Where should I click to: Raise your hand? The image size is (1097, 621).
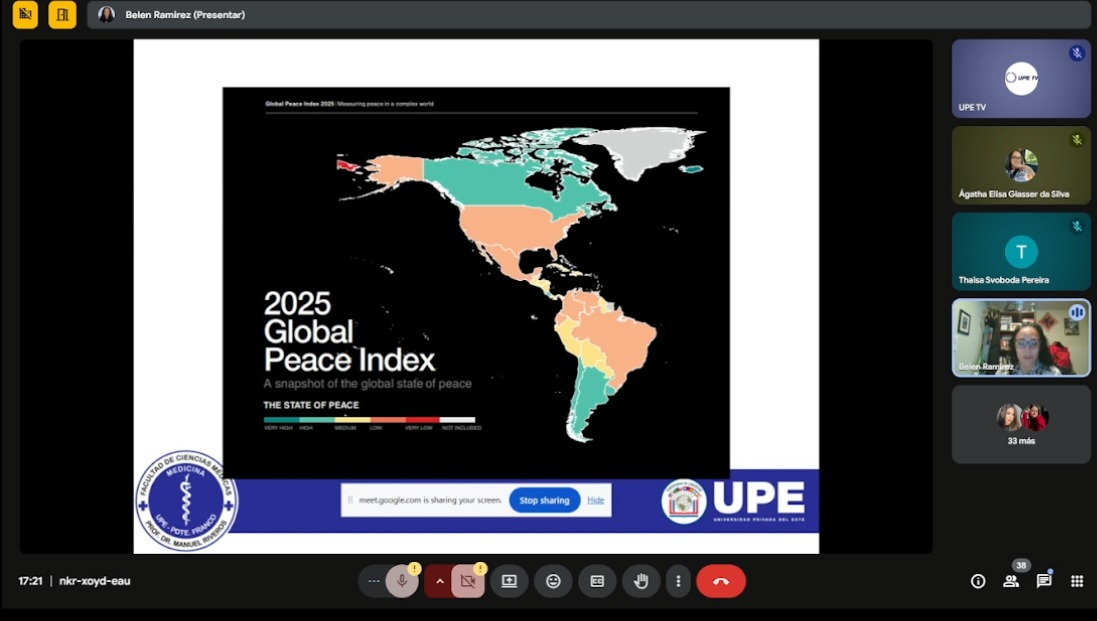click(641, 580)
